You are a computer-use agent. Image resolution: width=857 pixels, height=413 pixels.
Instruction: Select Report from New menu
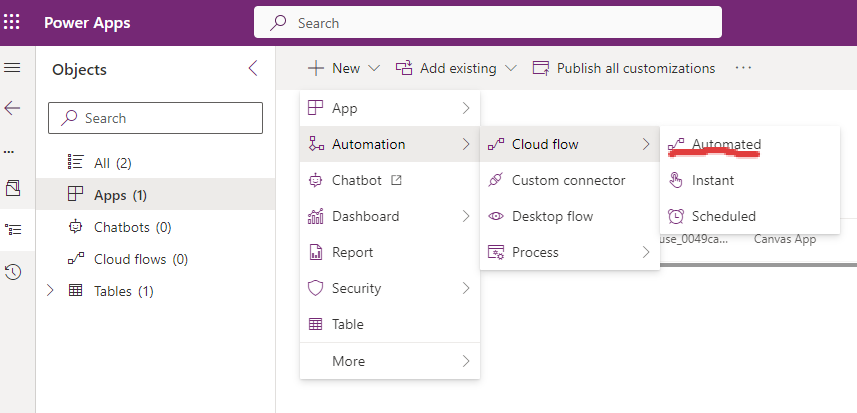[x=390, y=252]
